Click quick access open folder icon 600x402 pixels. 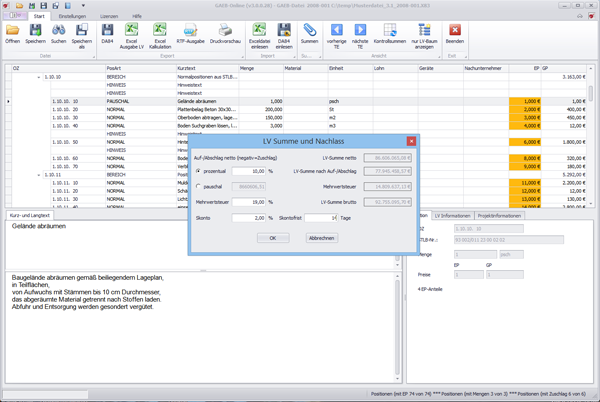pos(19,5)
